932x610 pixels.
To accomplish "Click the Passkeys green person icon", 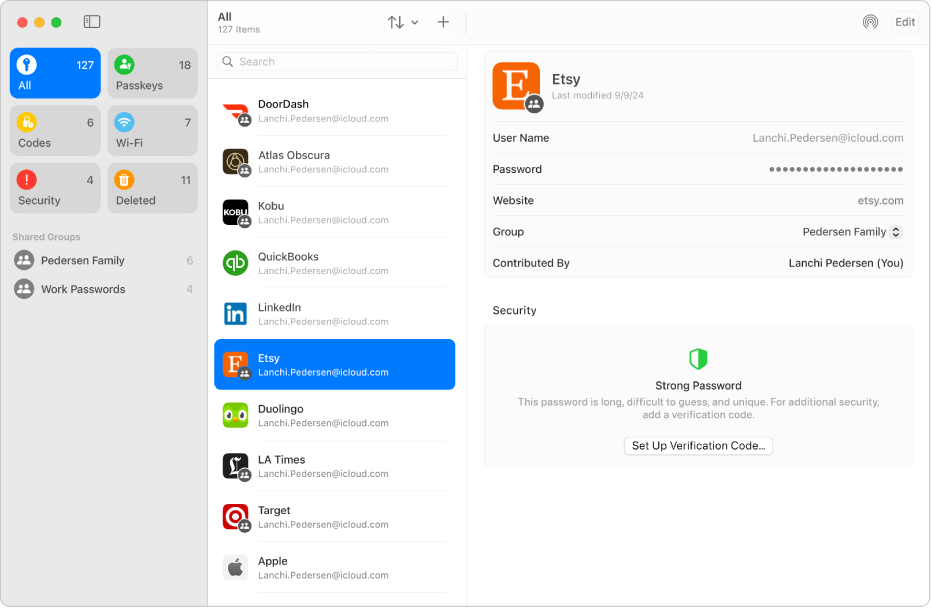I will [124, 64].
